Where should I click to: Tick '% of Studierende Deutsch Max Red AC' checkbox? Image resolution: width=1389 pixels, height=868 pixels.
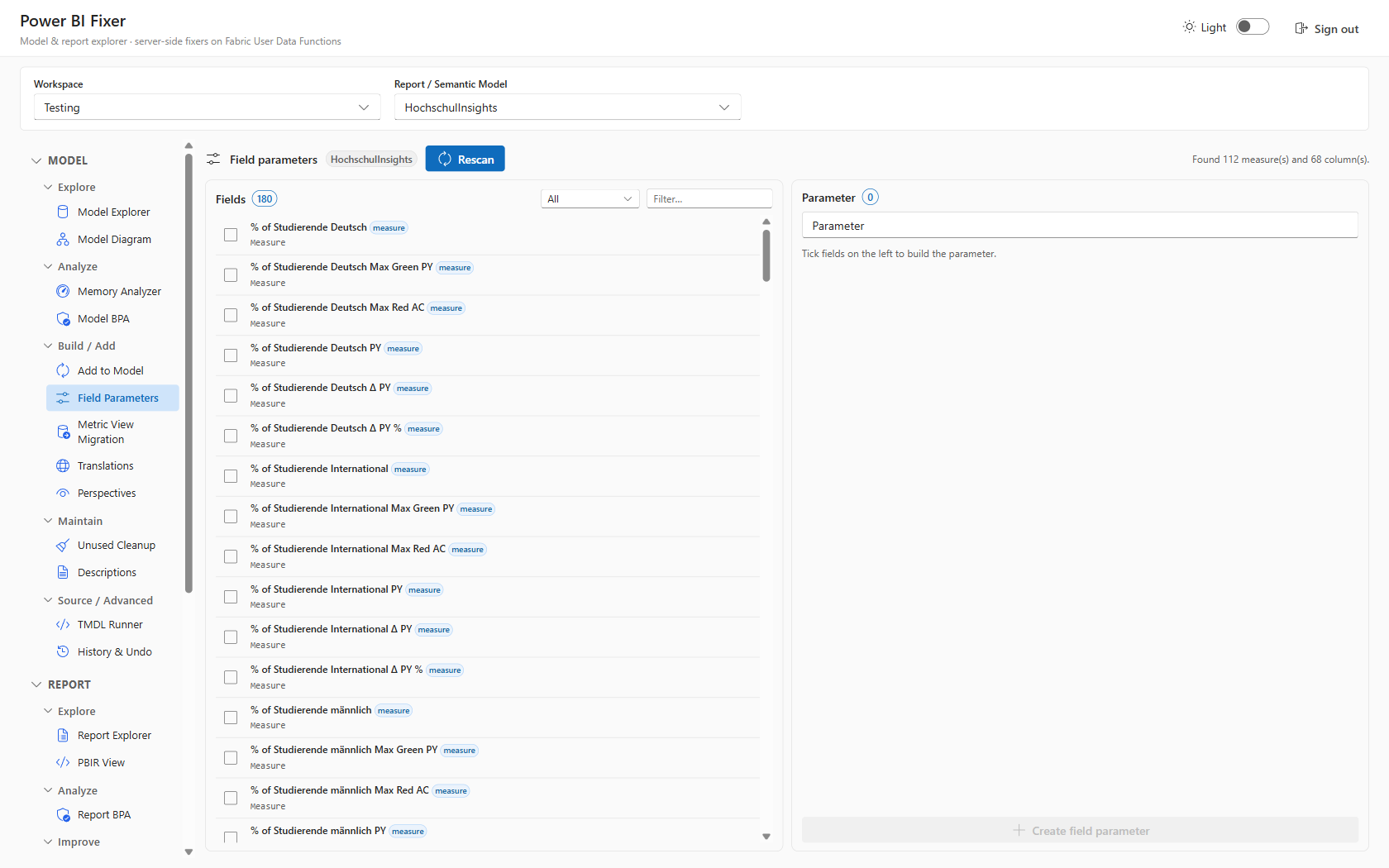coord(231,315)
